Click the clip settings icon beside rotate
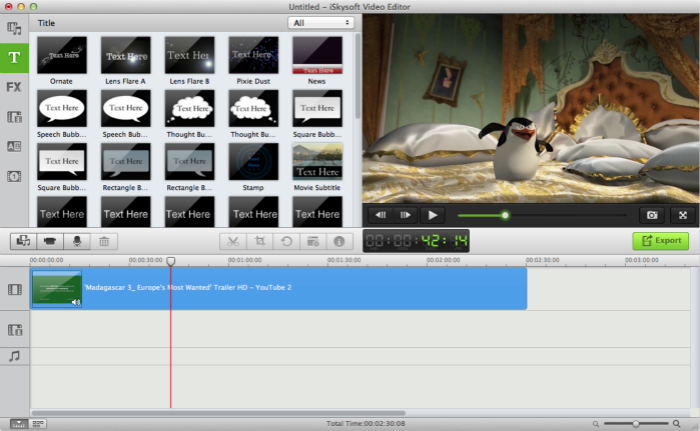Screen dimensions: 700x431 313,241
